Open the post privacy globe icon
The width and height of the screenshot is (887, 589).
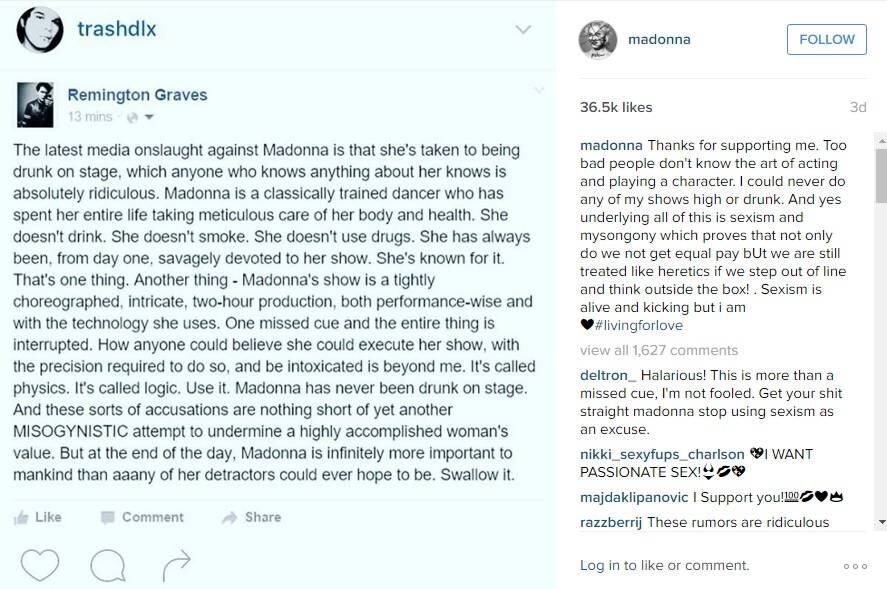(x=132, y=117)
